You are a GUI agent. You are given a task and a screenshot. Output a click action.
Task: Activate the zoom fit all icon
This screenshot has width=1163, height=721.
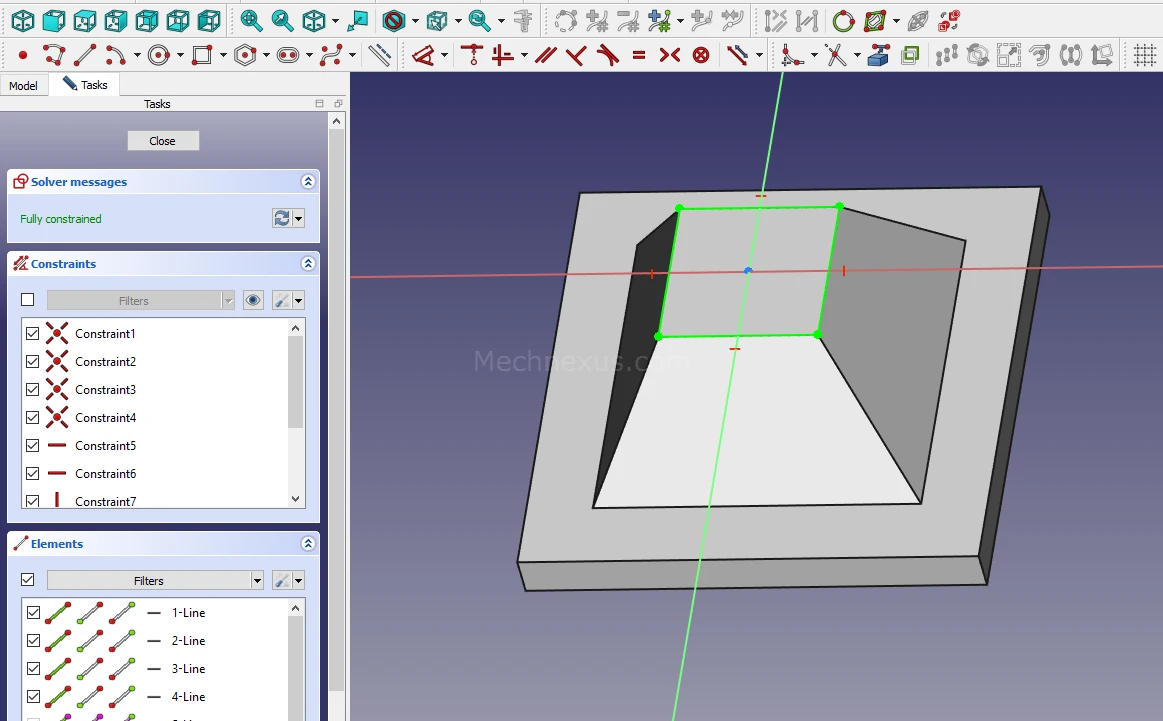[x=251, y=20]
